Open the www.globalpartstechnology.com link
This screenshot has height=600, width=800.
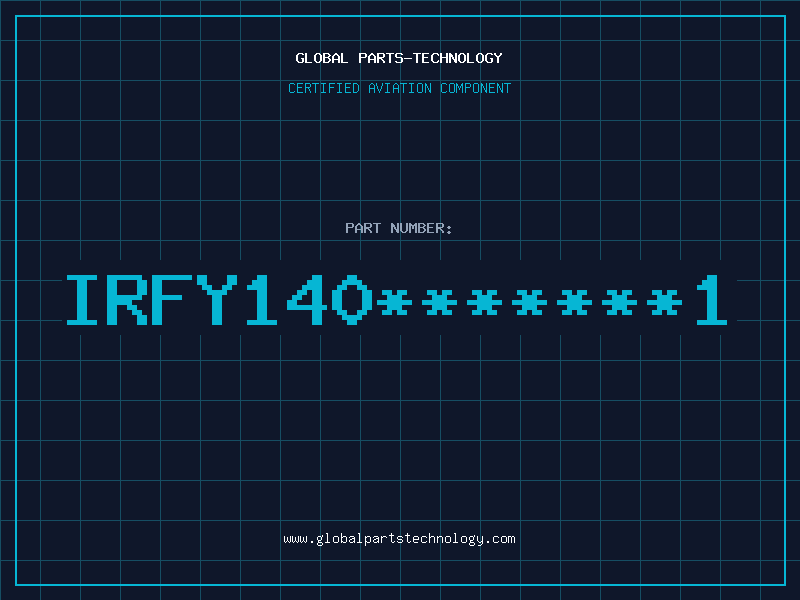pyautogui.click(x=399, y=539)
